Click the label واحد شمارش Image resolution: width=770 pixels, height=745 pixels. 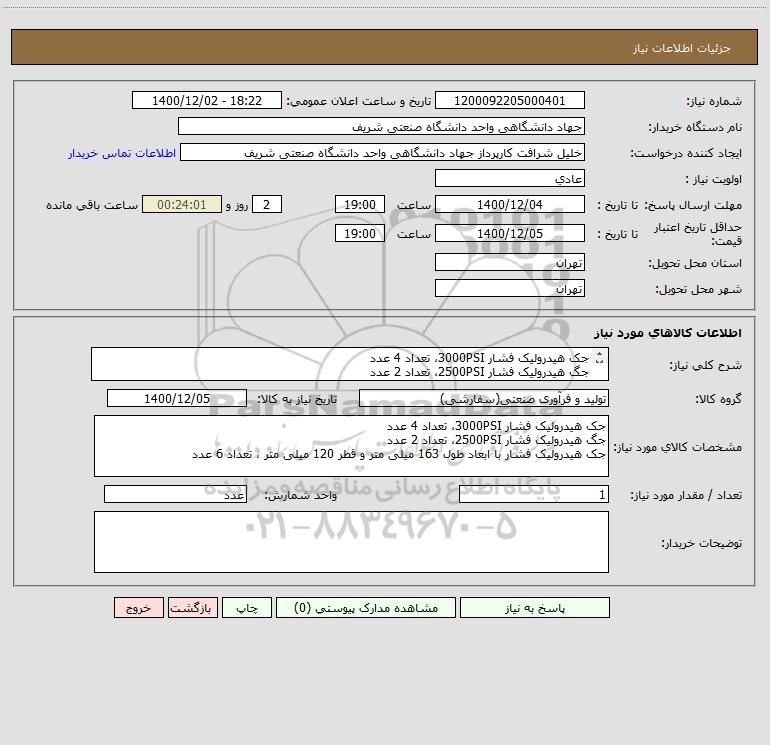tap(301, 495)
